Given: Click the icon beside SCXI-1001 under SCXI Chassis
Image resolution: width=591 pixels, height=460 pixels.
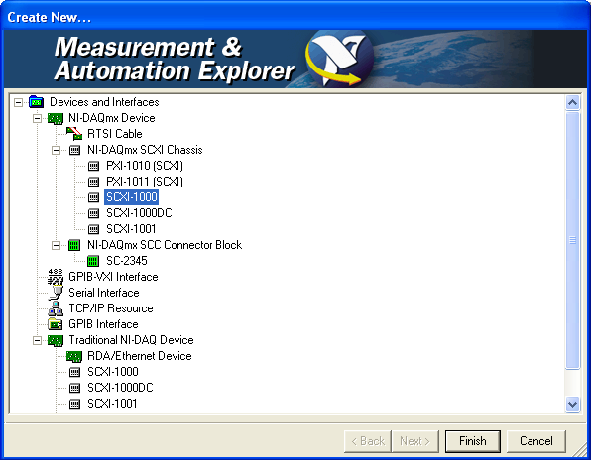Looking at the screenshot, I should (93, 229).
